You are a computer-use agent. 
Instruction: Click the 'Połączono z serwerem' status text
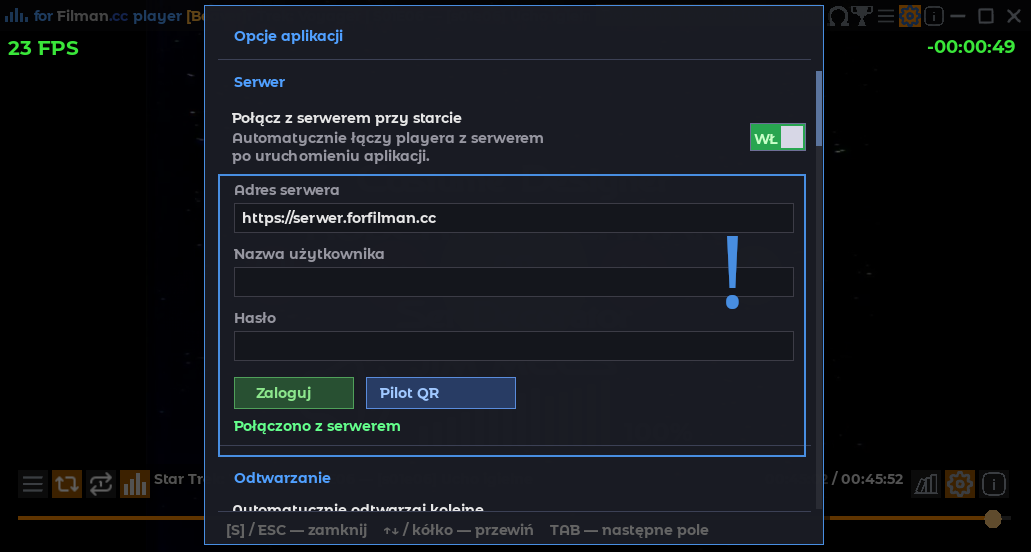pos(317,426)
